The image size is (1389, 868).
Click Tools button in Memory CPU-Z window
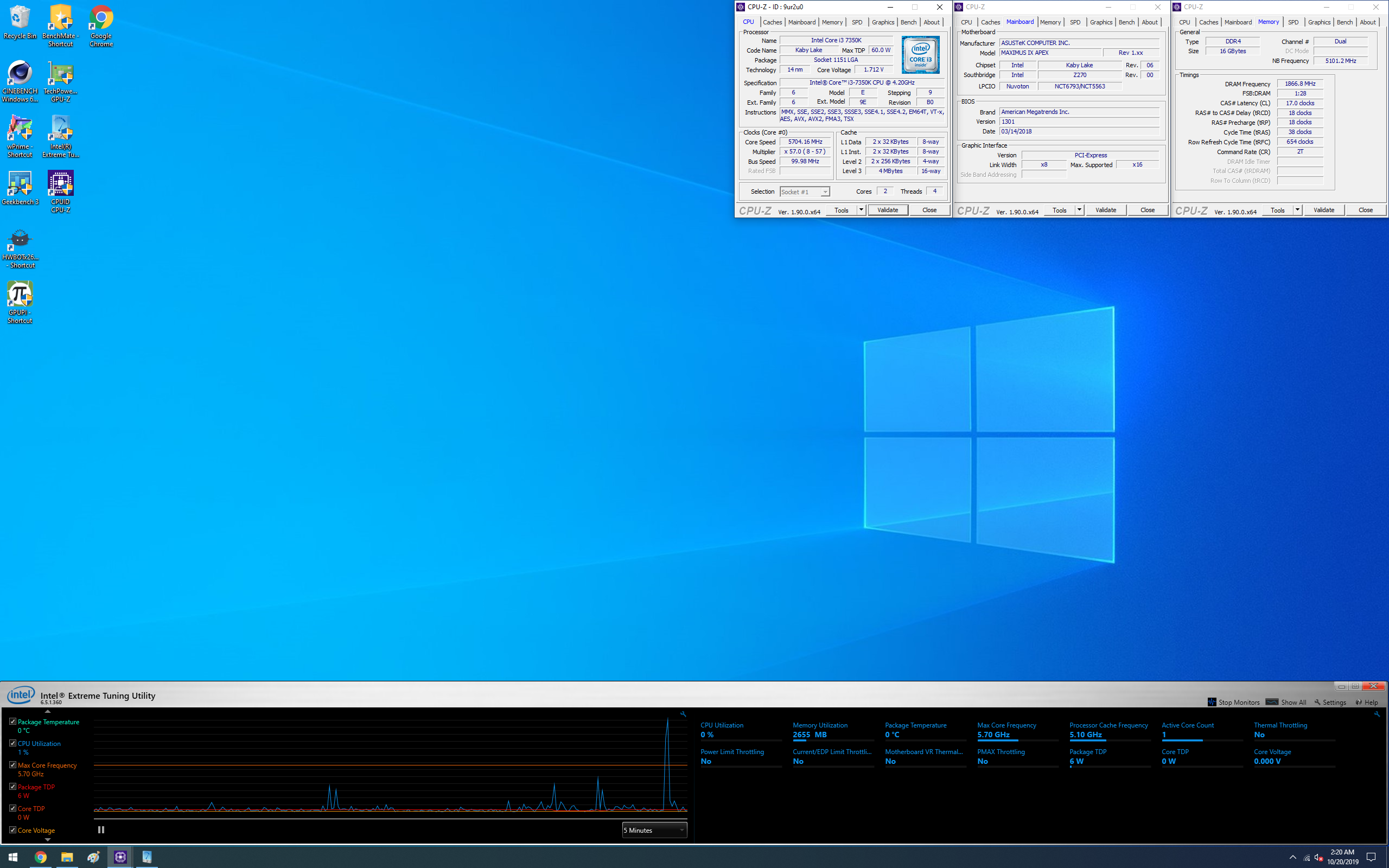(1278, 210)
